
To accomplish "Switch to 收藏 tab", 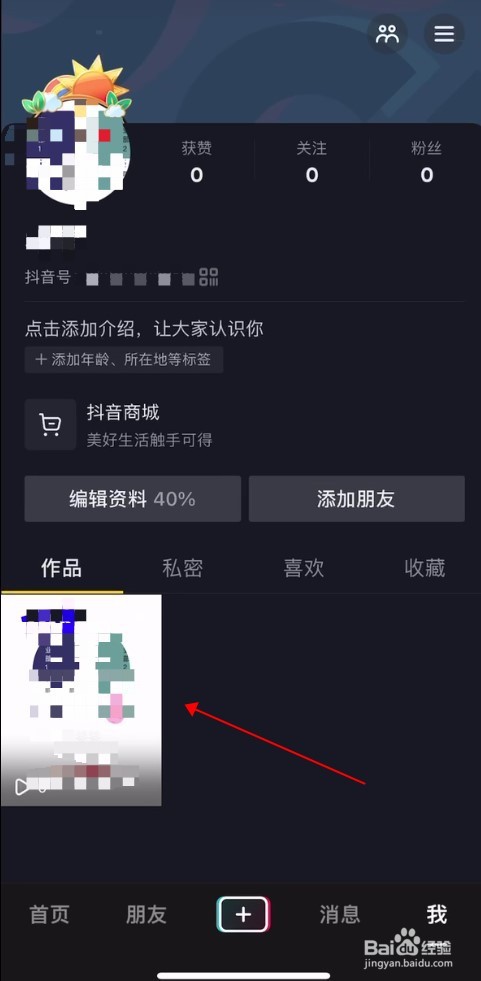I will tap(425, 568).
